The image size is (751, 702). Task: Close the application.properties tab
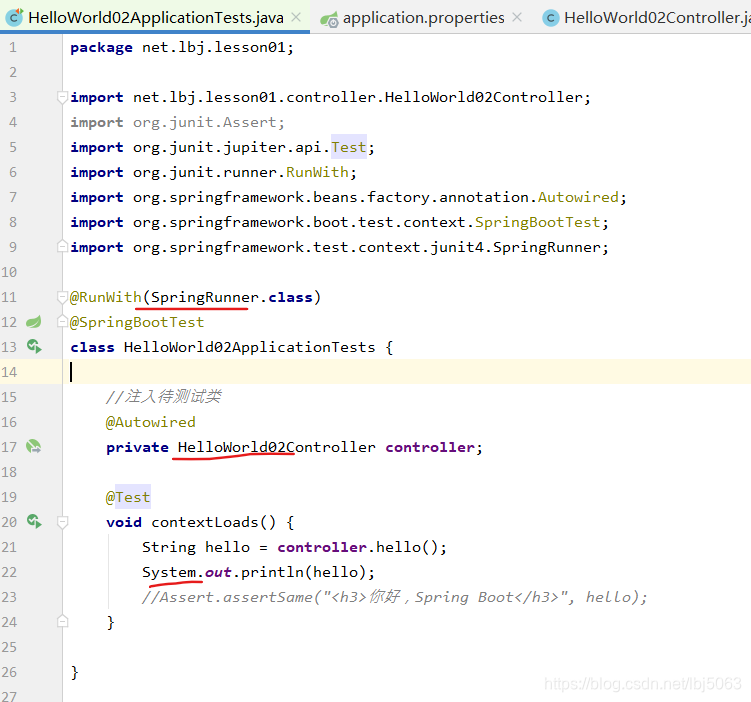tap(516, 17)
